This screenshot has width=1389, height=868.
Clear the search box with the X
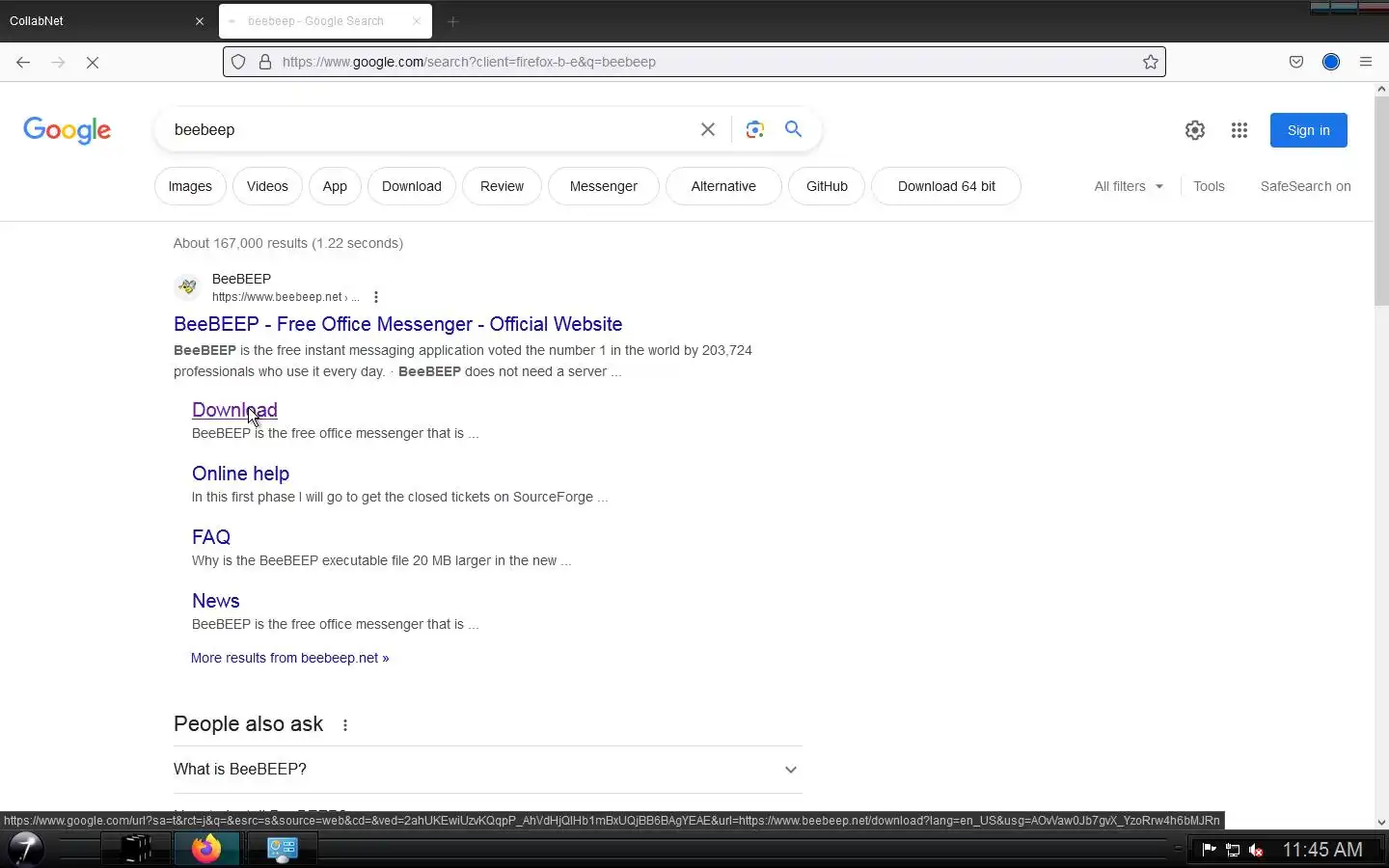pos(708,129)
